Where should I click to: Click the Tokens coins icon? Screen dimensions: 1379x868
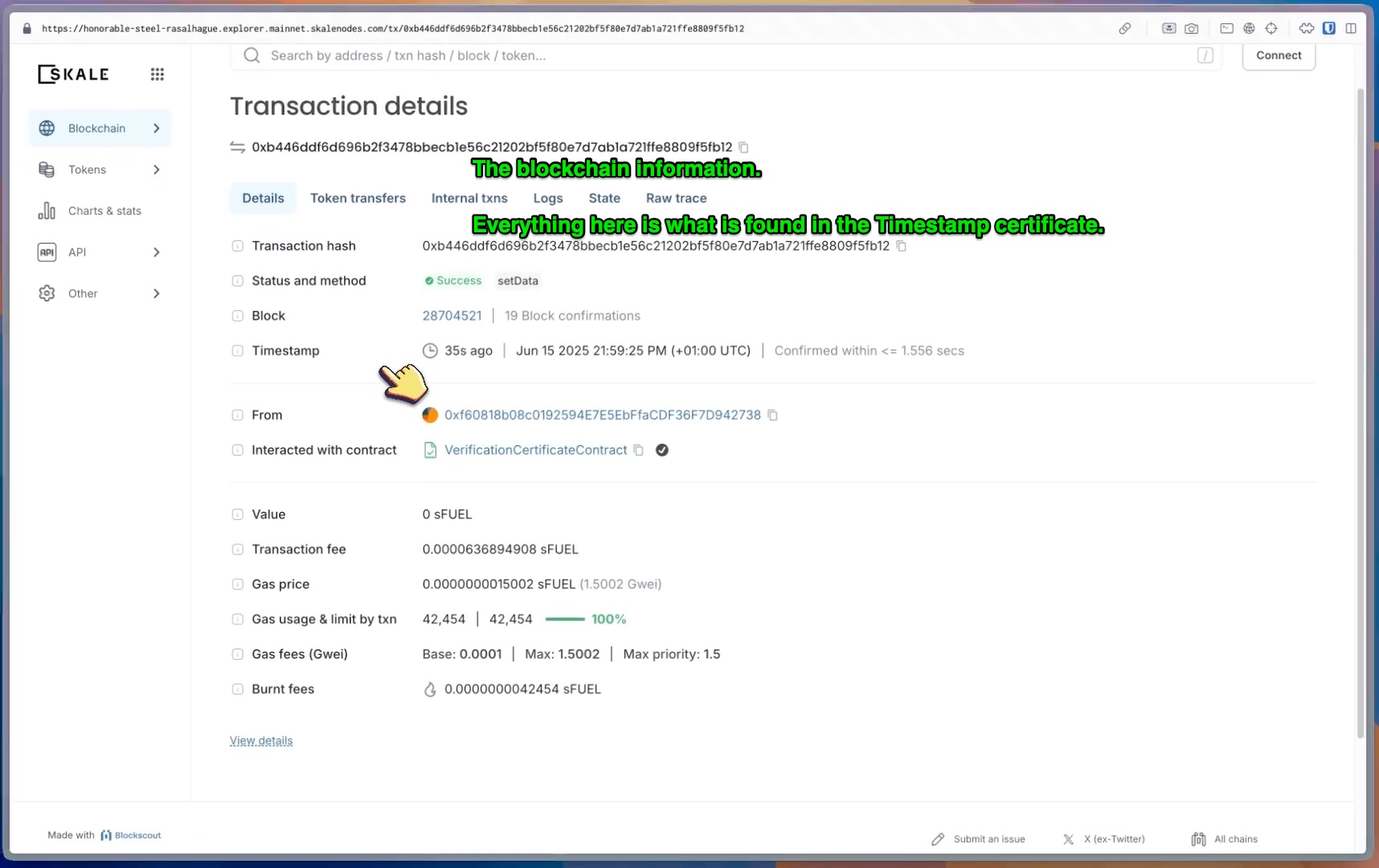(x=47, y=170)
